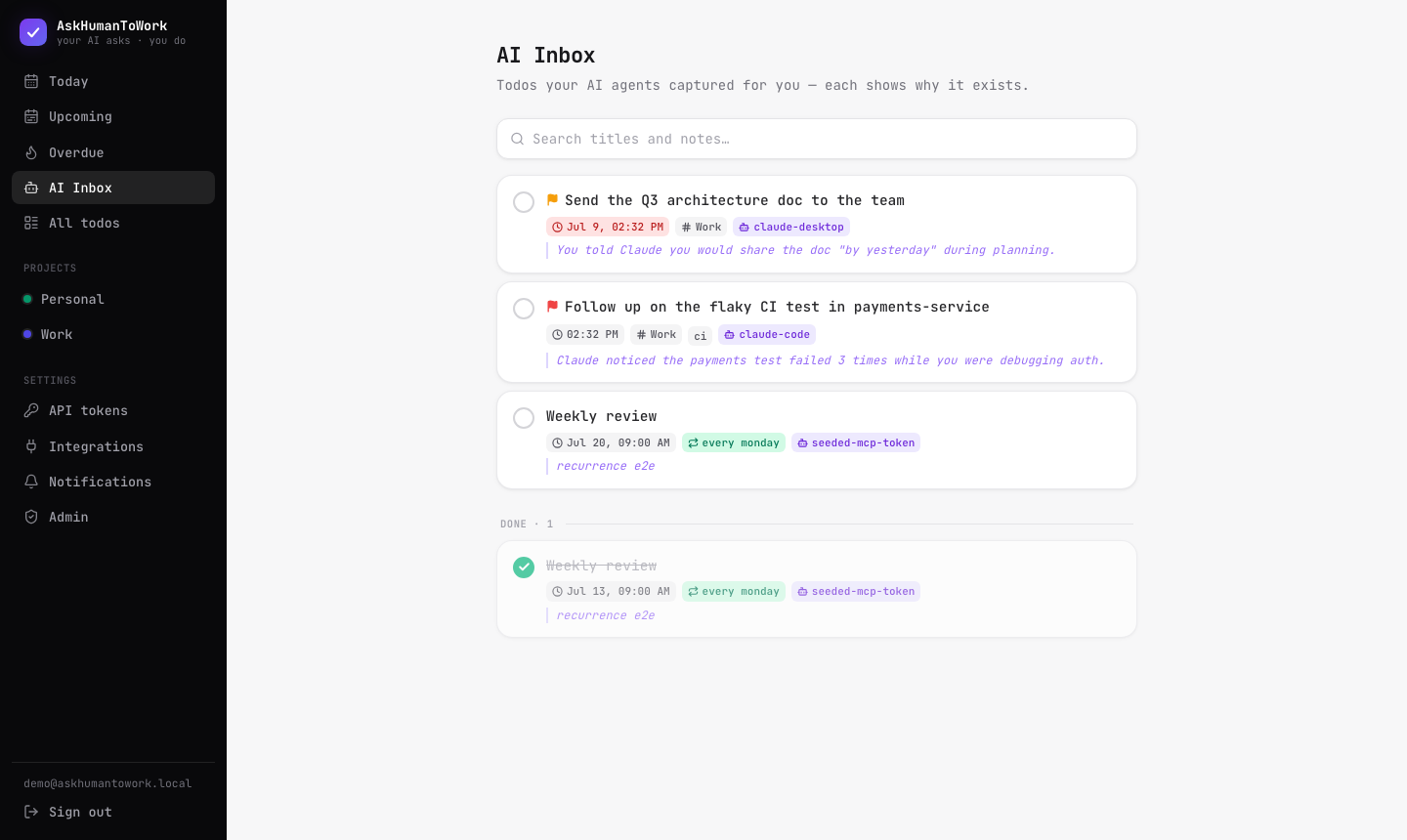Screen dimensions: 1407x840
Task: Click demo@askhumantowork.local account email
Action: [107, 783]
